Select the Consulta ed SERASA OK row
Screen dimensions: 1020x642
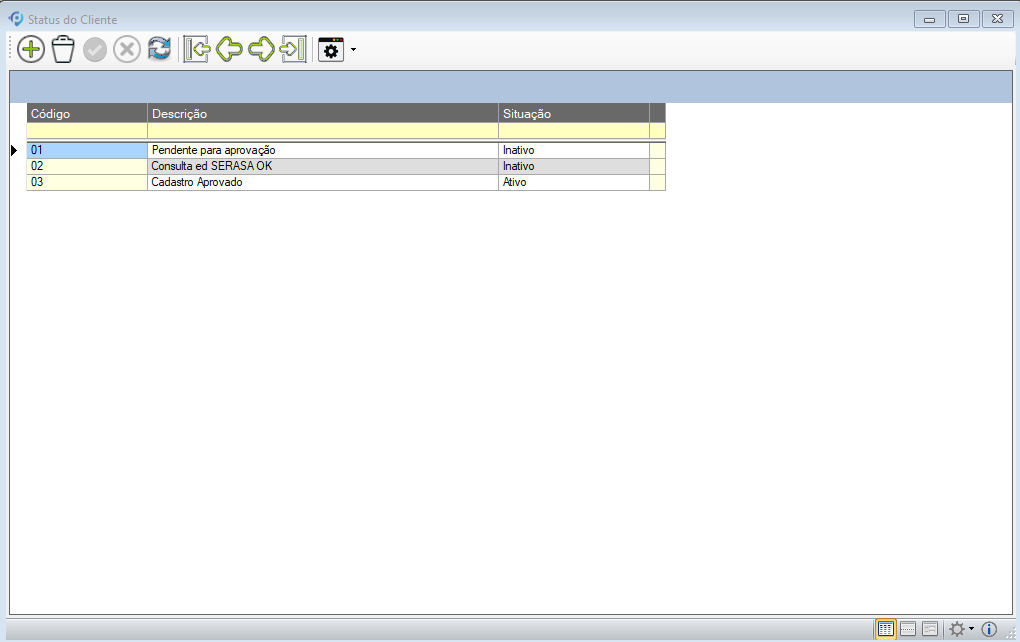pyautogui.click(x=322, y=166)
